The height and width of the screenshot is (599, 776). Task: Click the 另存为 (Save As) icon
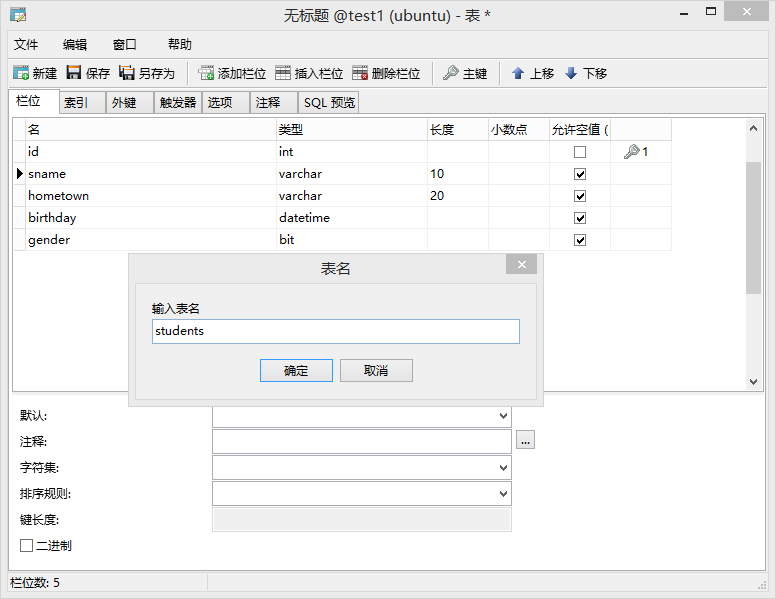[x=127, y=73]
